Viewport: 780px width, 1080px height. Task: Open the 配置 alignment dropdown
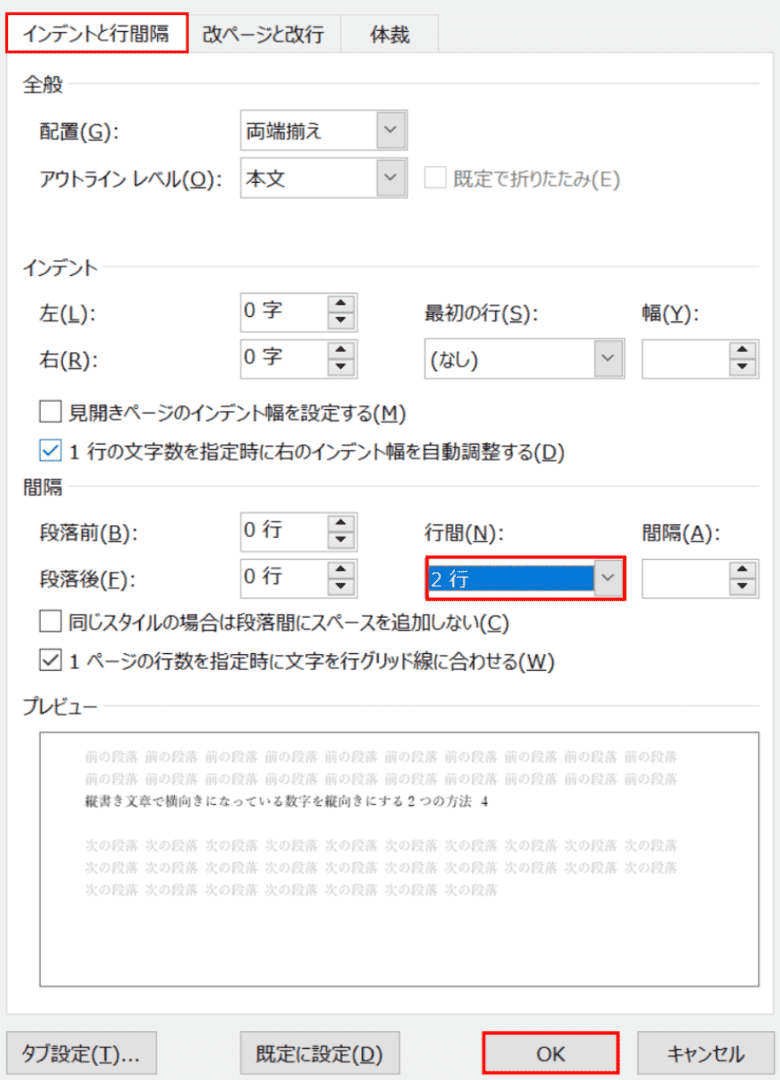click(x=323, y=130)
